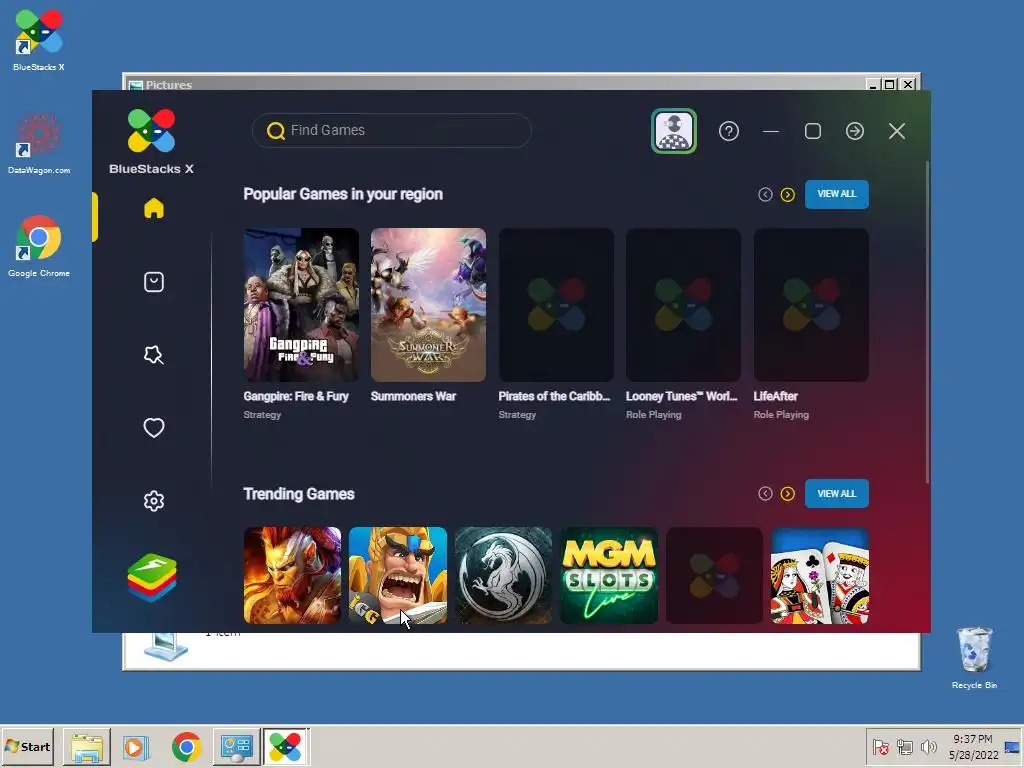Open the unloaded placeholder trending game tile
Screen dimensions: 1024x768
coord(714,575)
